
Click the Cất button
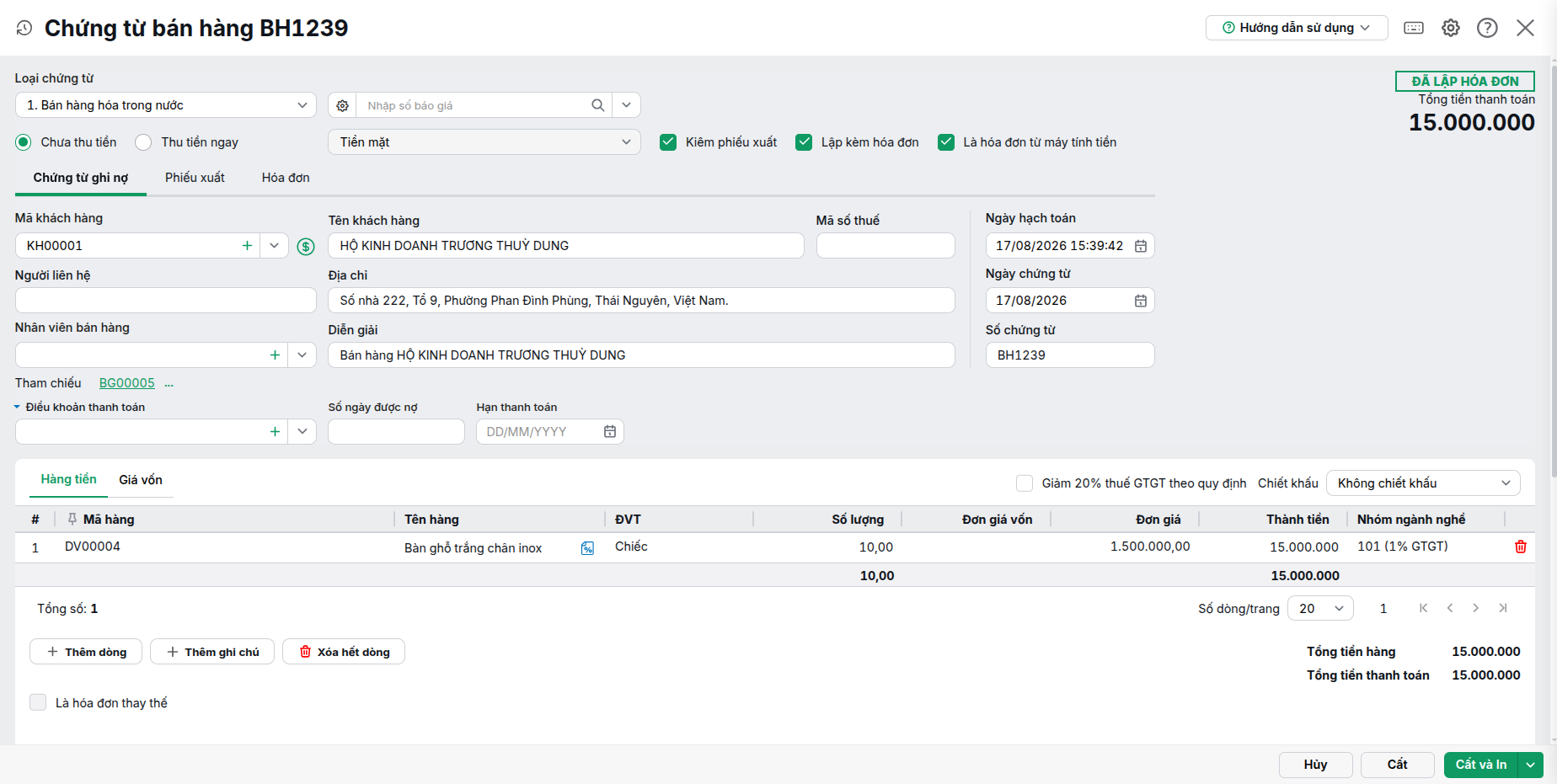[x=1397, y=765]
